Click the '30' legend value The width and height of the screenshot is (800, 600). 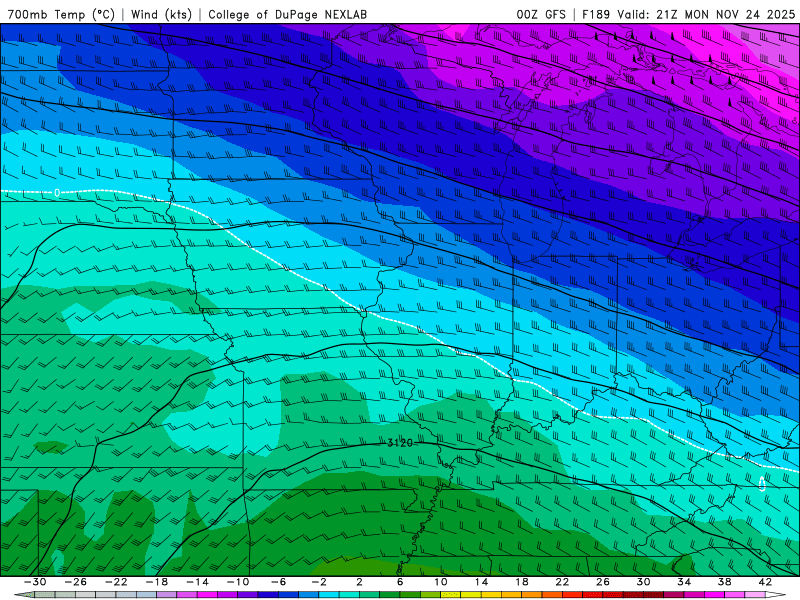pos(643,582)
